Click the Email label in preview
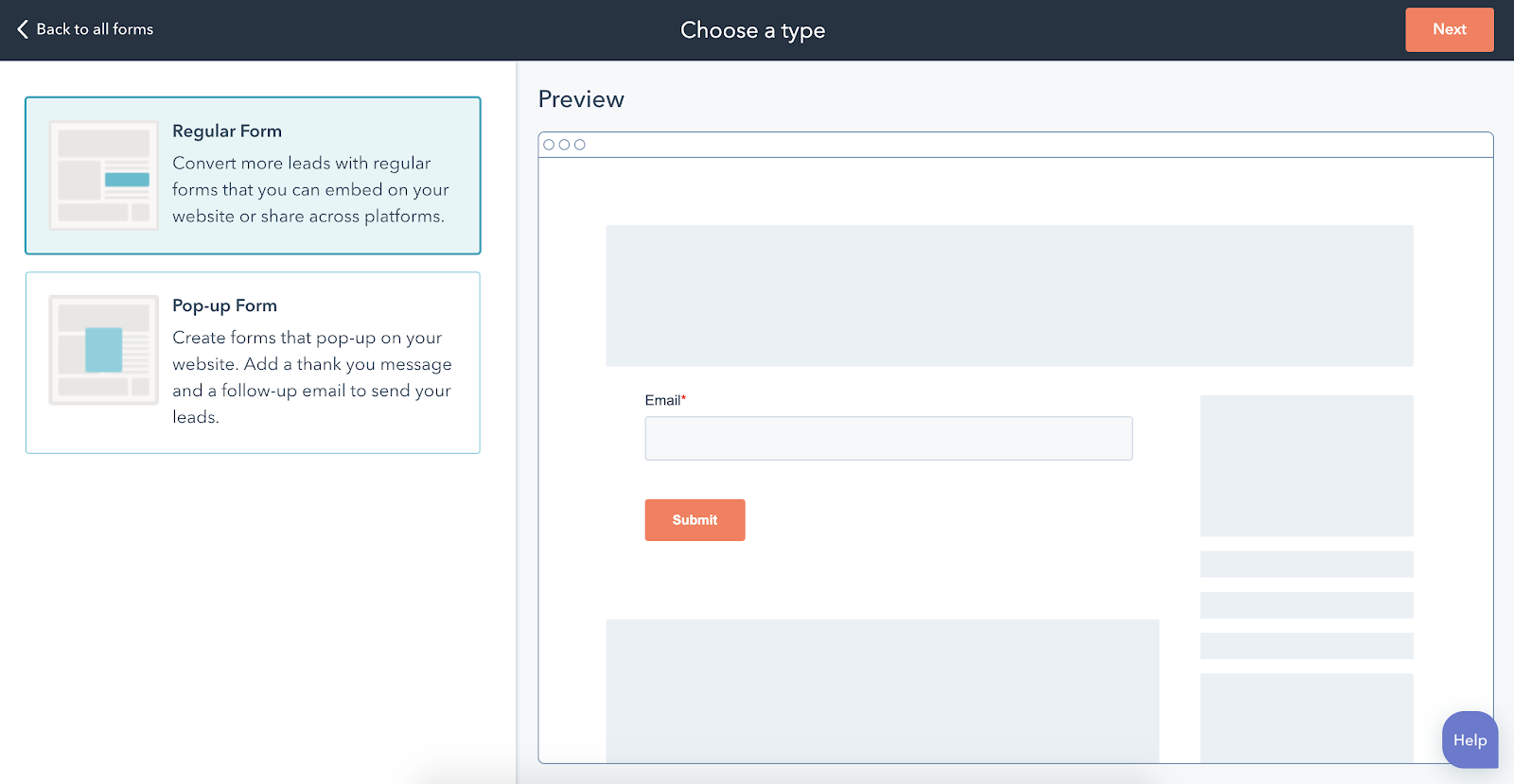Viewport: 1514px width, 784px height. (665, 400)
